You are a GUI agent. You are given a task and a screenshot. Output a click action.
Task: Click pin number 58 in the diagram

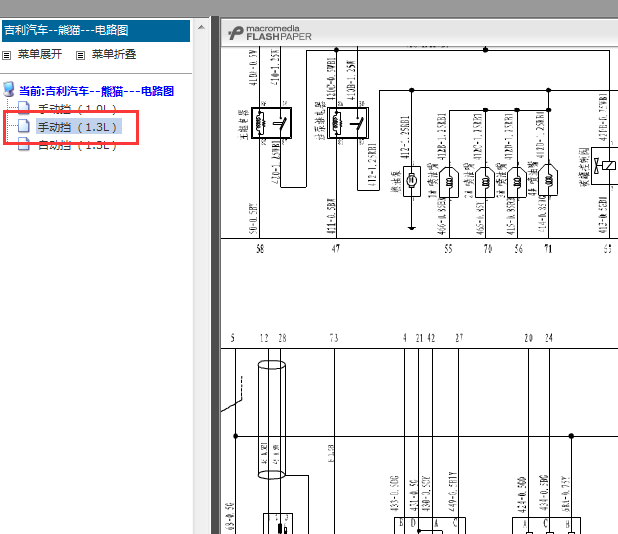pyautogui.click(x=260, y=249)
